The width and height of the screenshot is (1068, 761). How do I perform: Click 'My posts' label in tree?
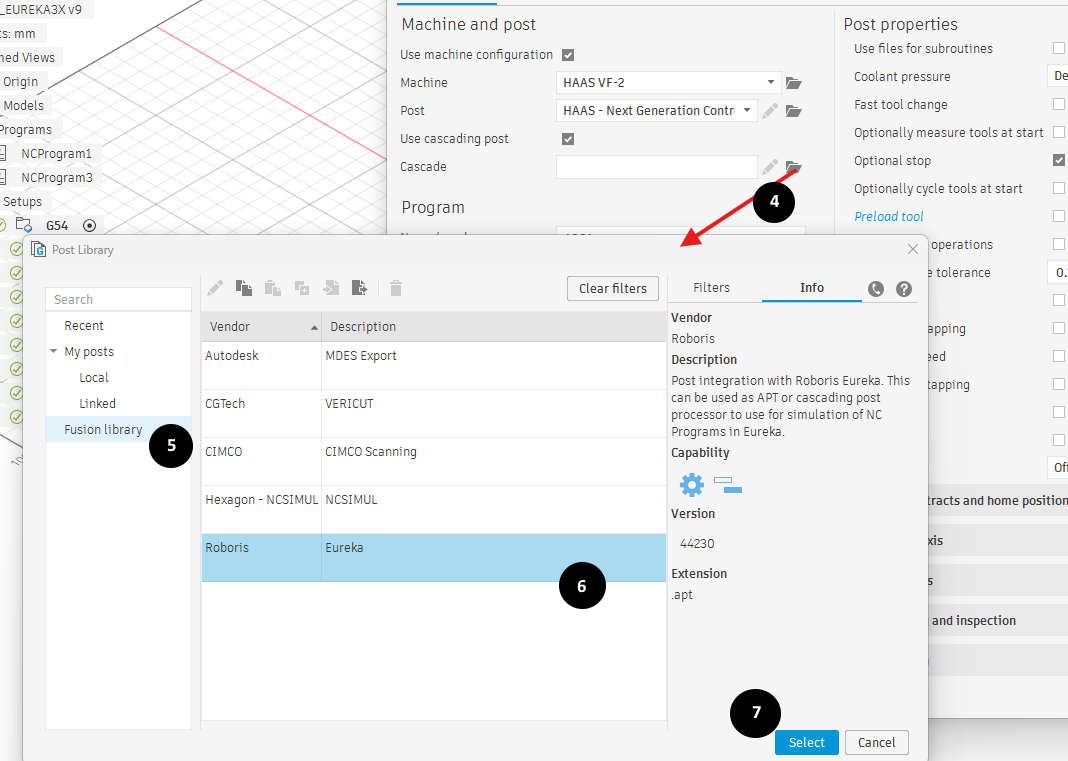(x=89, y=352)
